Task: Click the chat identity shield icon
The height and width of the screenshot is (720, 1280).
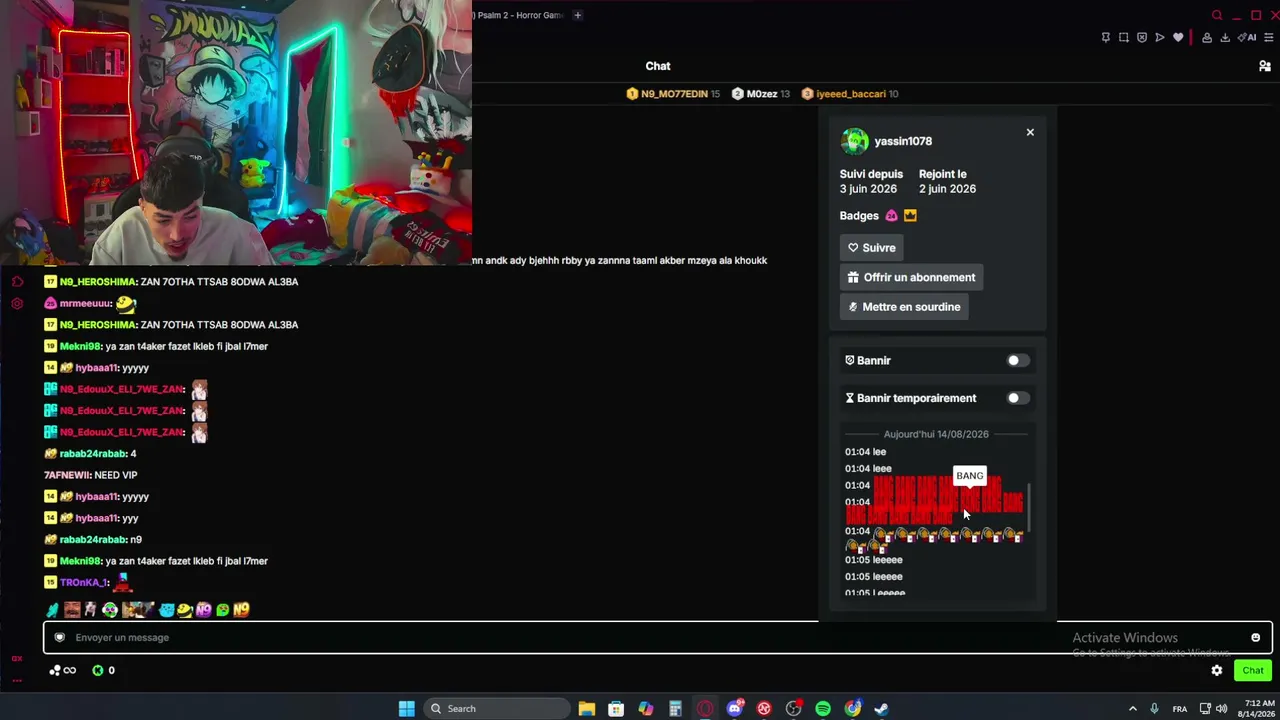Action: 60,638
